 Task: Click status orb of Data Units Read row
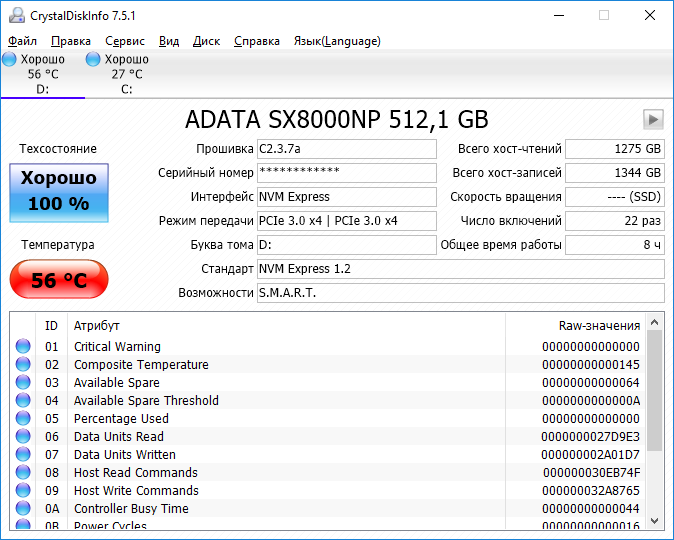[23, 436]
